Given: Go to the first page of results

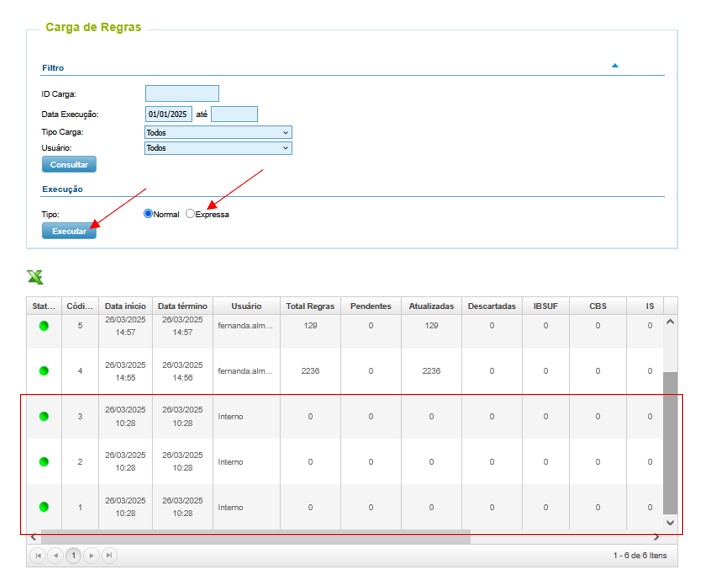Looking at the screenshot, I should tap(38, 555).
